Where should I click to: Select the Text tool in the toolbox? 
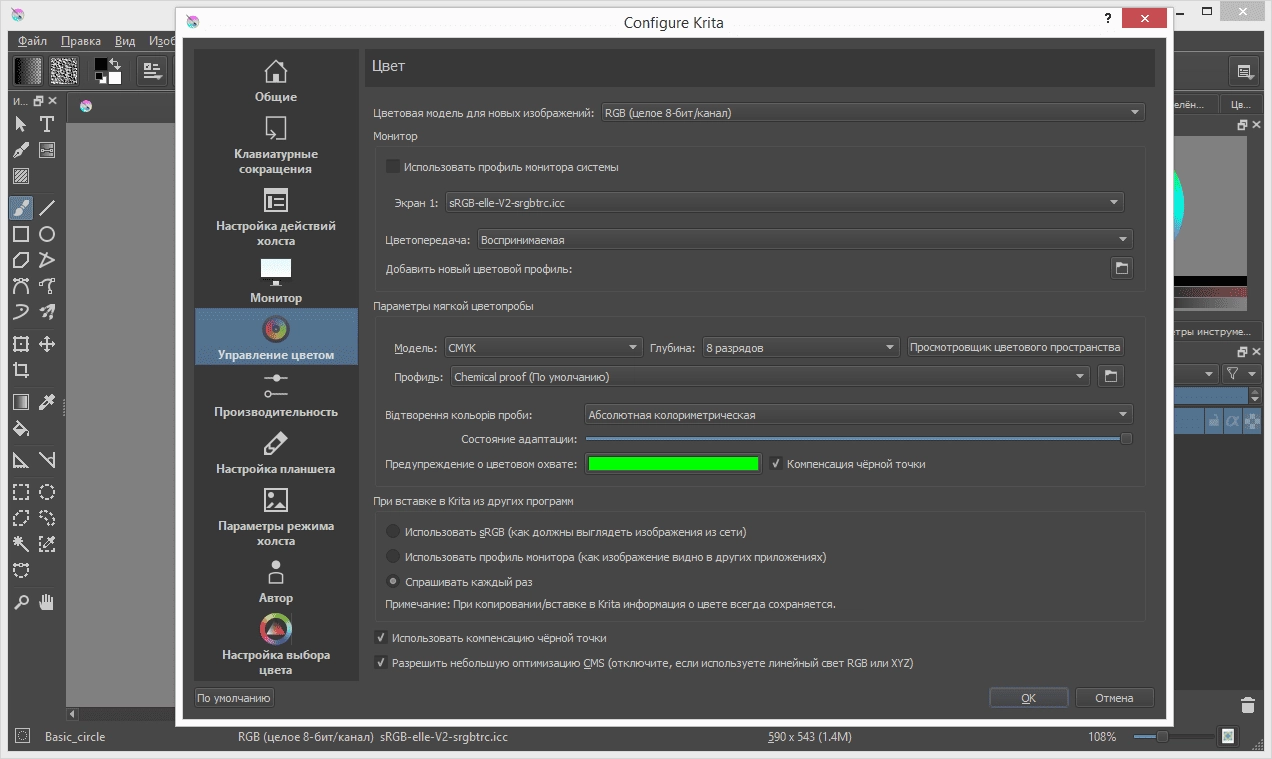tap(47, 124)
